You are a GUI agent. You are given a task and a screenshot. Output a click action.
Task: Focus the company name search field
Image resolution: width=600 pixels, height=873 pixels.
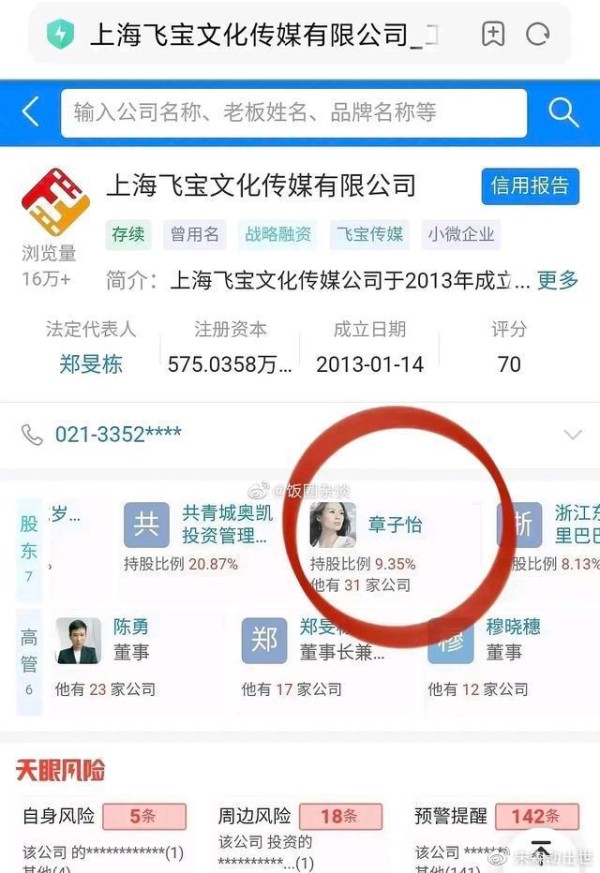(294, 112)
